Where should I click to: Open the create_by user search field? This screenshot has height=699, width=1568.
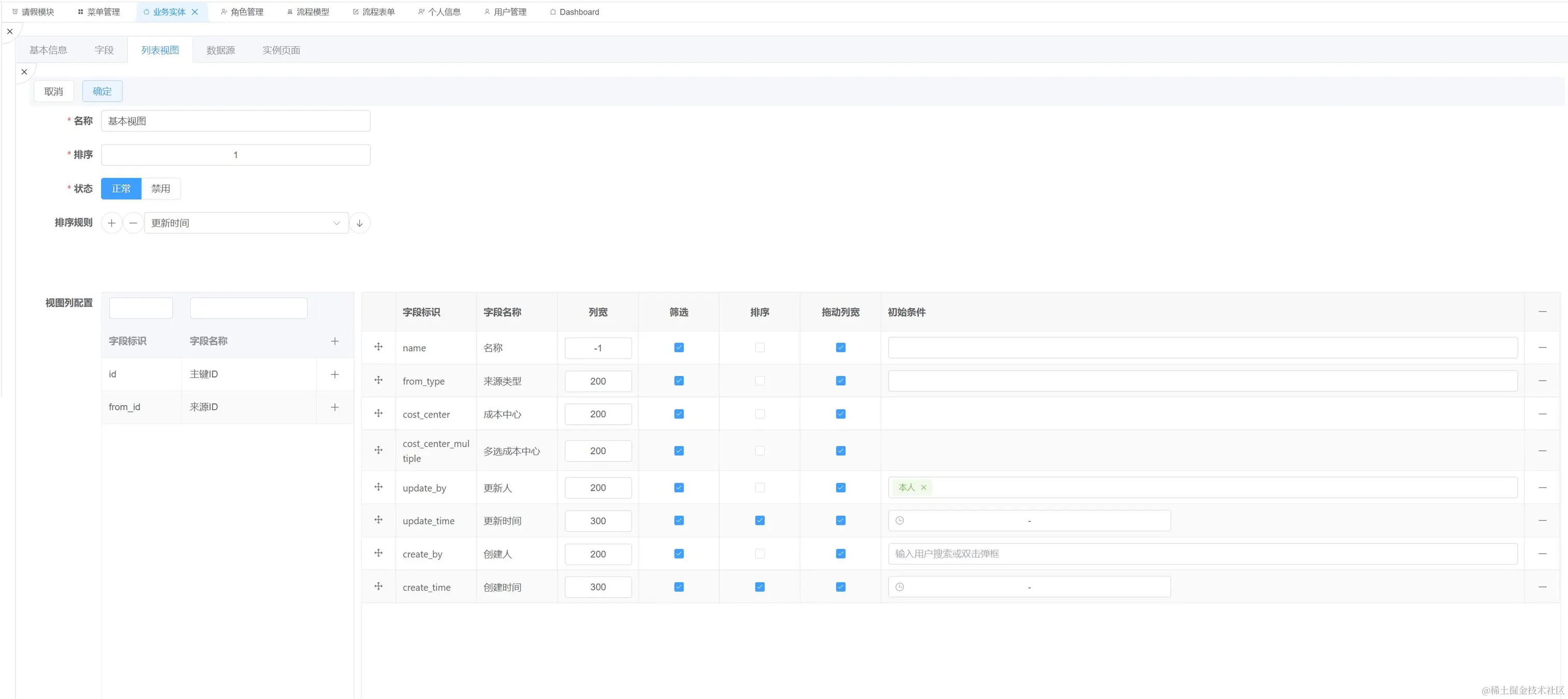click(x=1201, y=554)
